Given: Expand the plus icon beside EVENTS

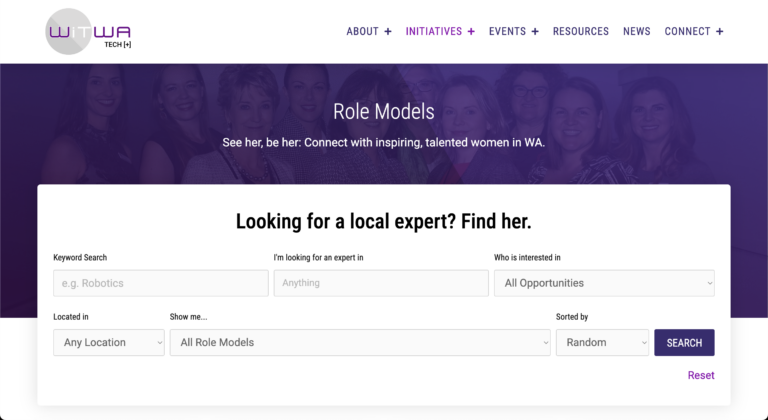Looking at the screenshot, I should (x=535, y=31).
